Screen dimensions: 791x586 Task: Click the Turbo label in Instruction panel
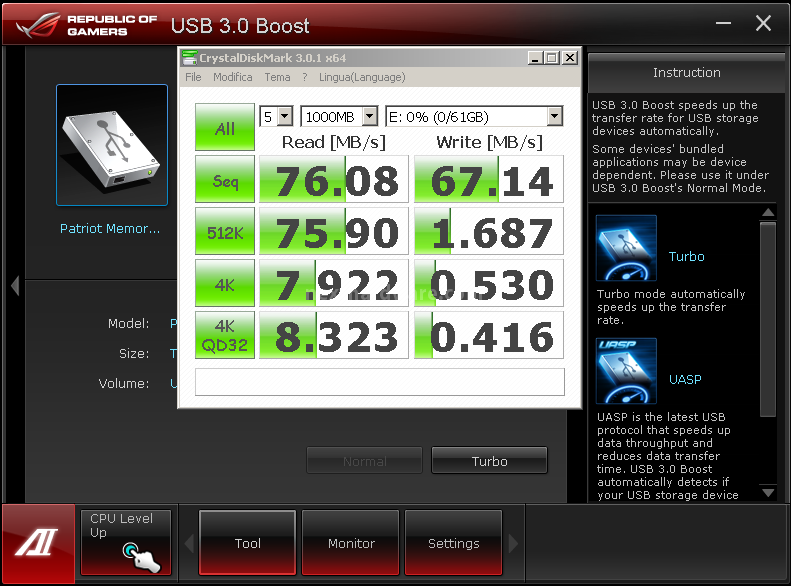(687, 256)
